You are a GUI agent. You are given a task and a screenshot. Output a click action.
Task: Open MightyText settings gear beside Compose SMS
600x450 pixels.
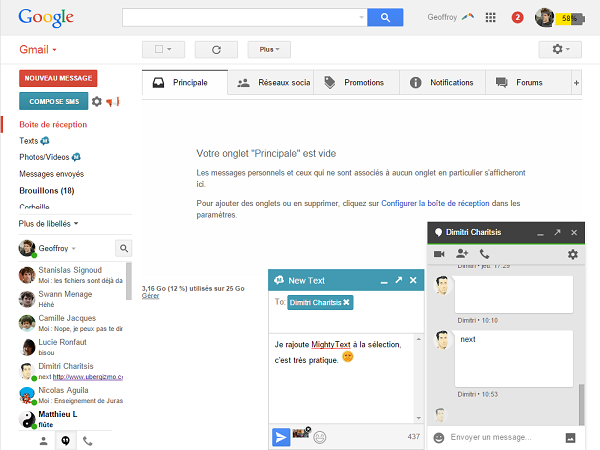coord(97,101)
